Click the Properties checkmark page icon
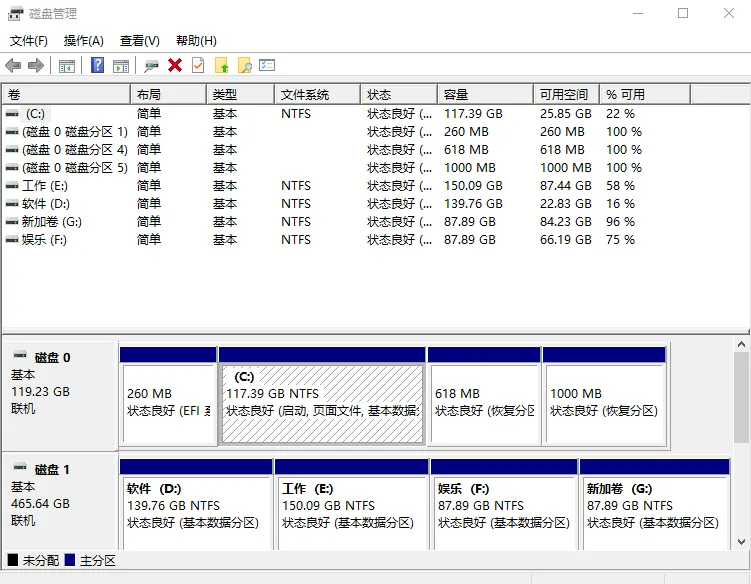This screenshot has height=584, width=751. 198,65
